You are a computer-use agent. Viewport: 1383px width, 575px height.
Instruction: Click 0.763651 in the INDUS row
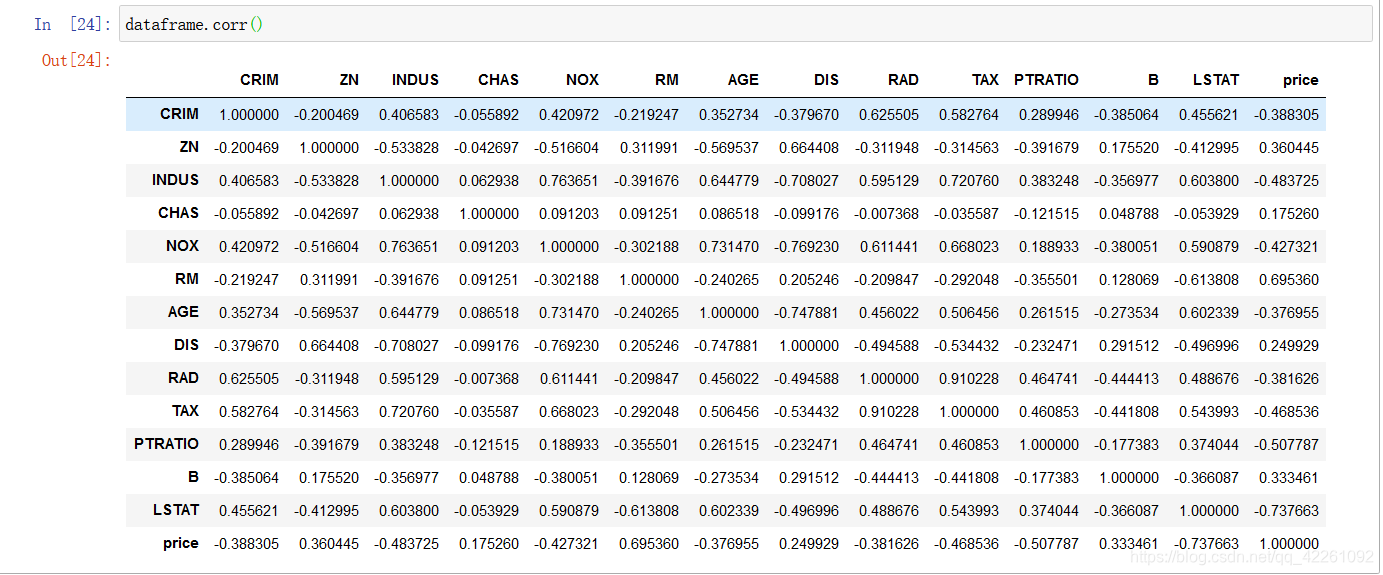pyautogui.click(x=569, y=181)
